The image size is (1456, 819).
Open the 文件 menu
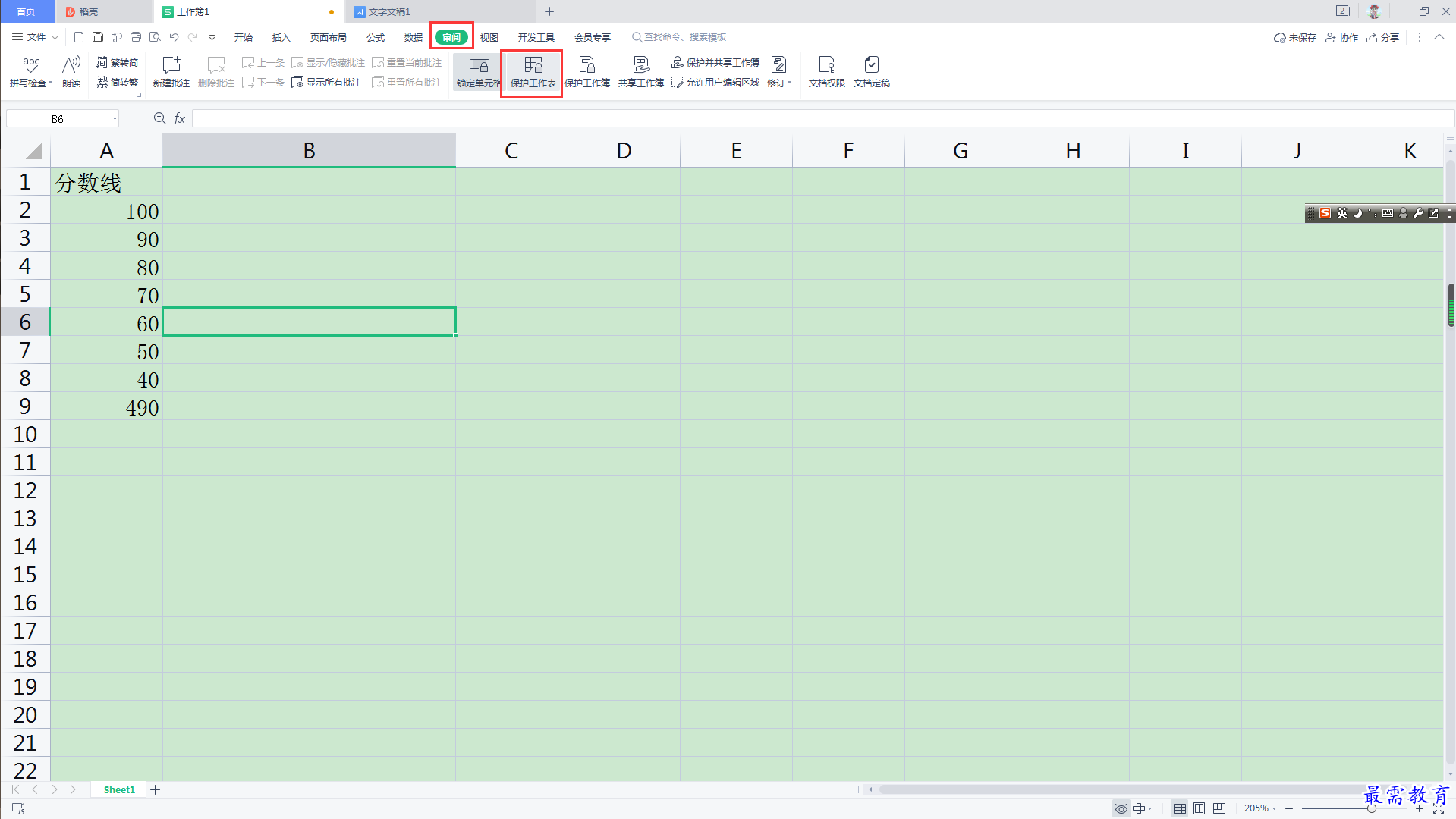(30, 37)
